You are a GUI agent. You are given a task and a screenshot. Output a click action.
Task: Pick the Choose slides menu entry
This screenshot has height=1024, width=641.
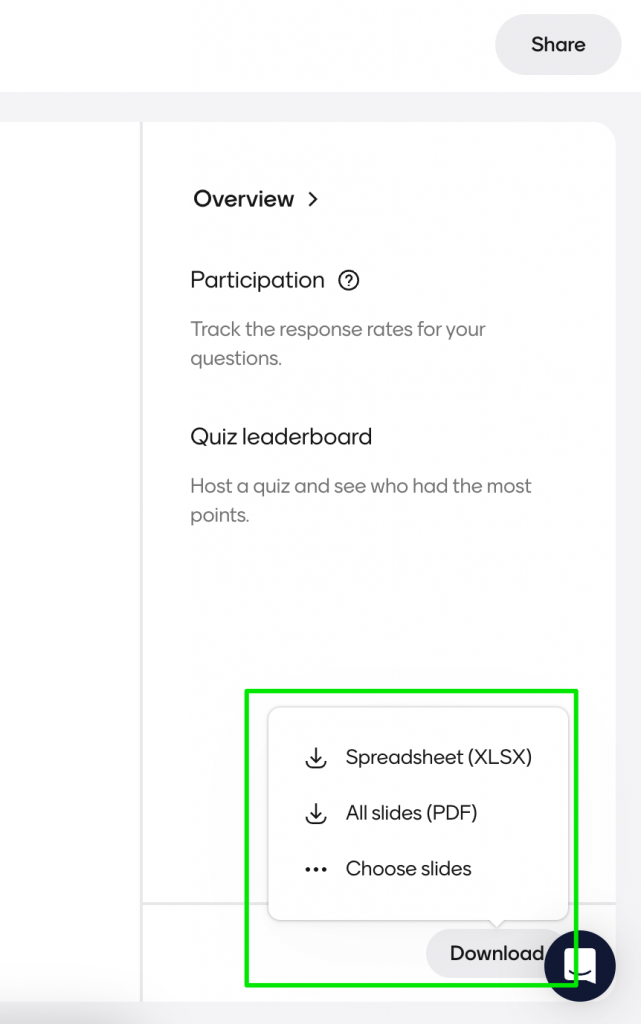point(408,869)
